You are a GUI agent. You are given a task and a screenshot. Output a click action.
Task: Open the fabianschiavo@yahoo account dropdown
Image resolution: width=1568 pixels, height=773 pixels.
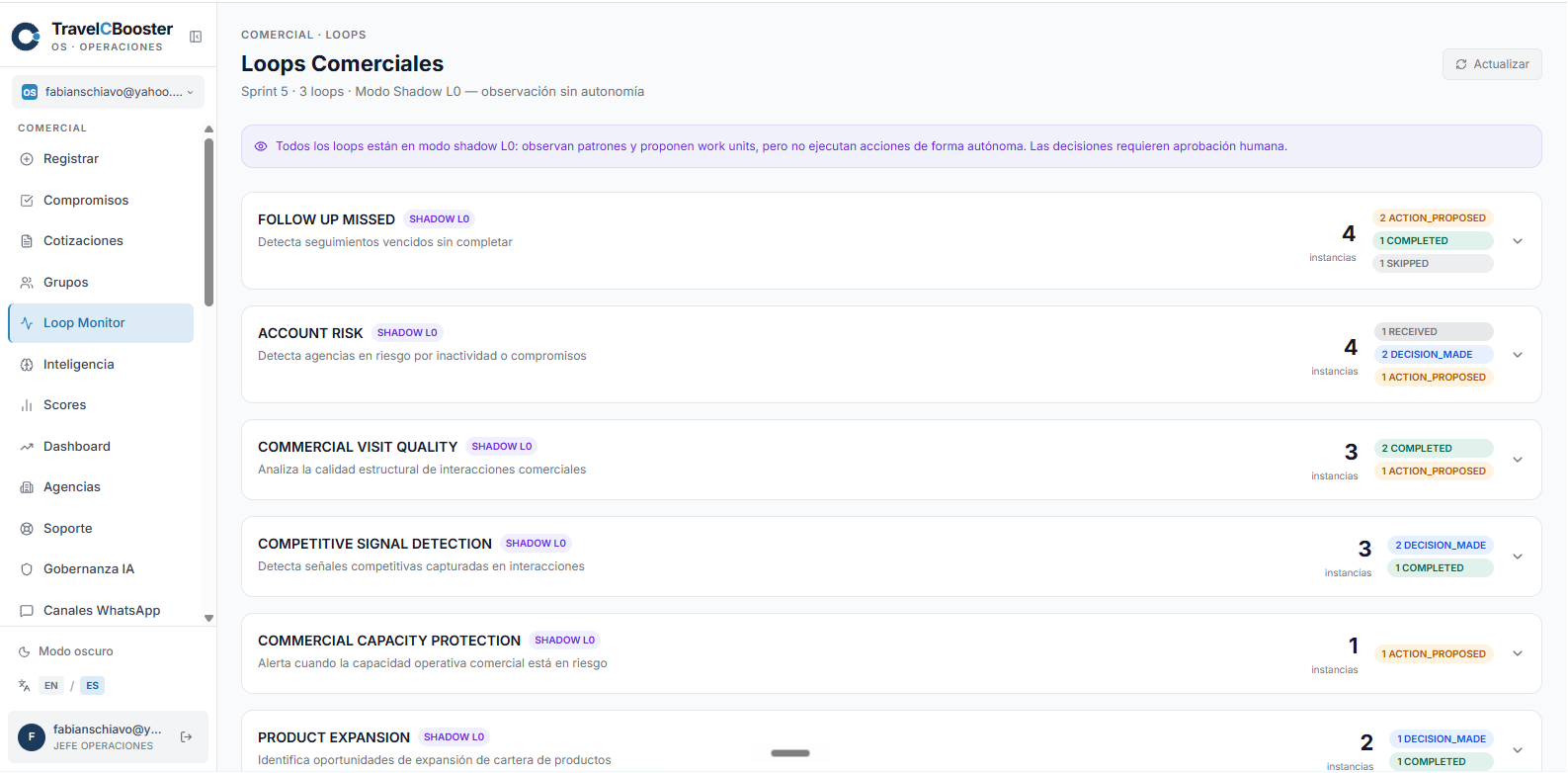(x=108, y=92)
